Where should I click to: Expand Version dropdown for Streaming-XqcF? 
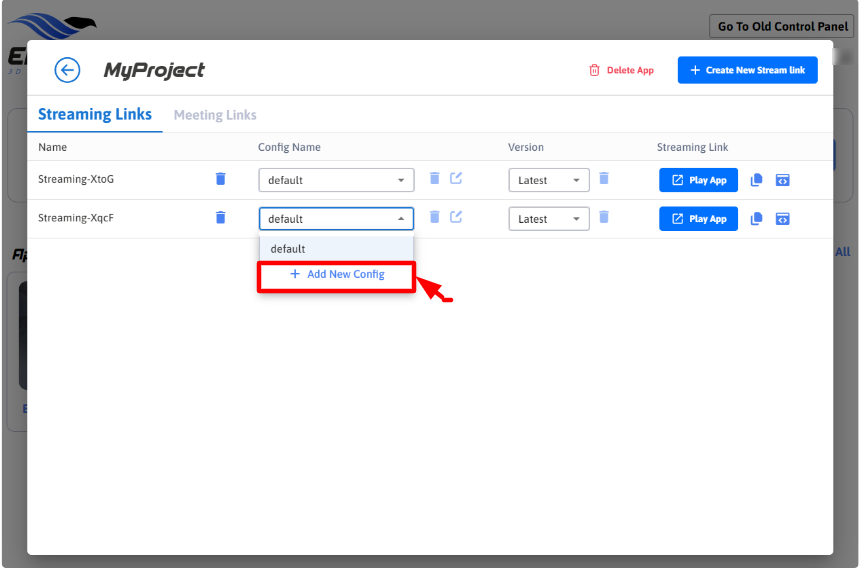548,219
